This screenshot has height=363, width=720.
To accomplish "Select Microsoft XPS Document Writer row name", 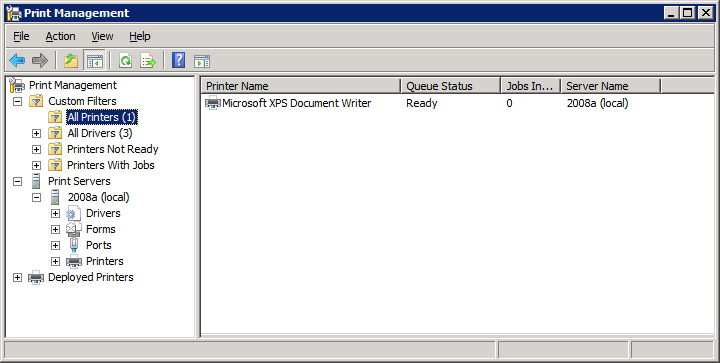I will pos(296,103).
